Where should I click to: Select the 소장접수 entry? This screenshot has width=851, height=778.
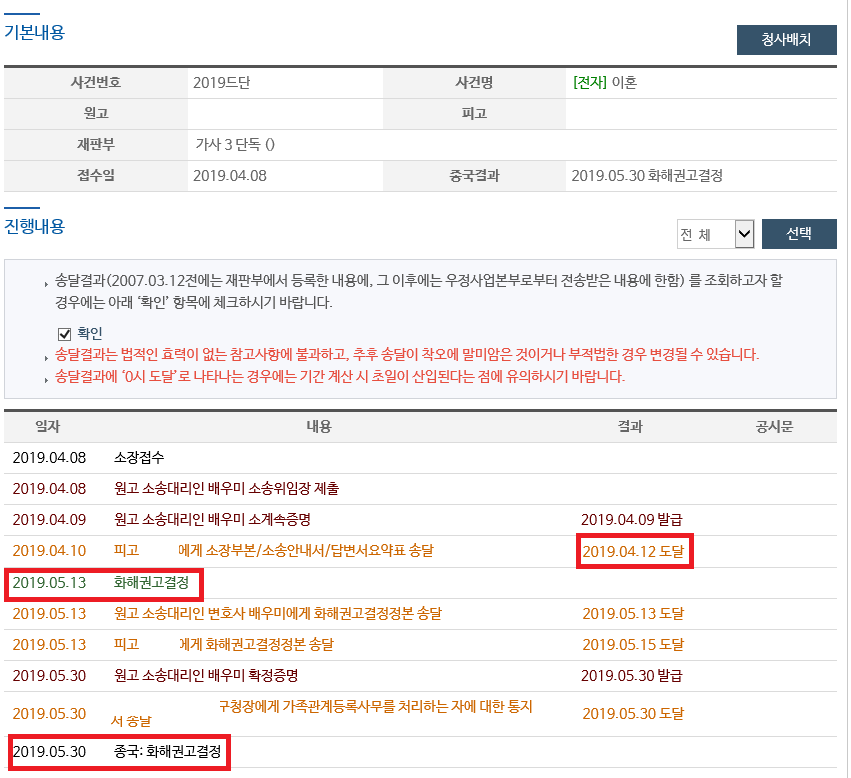(x=139, y=458)
